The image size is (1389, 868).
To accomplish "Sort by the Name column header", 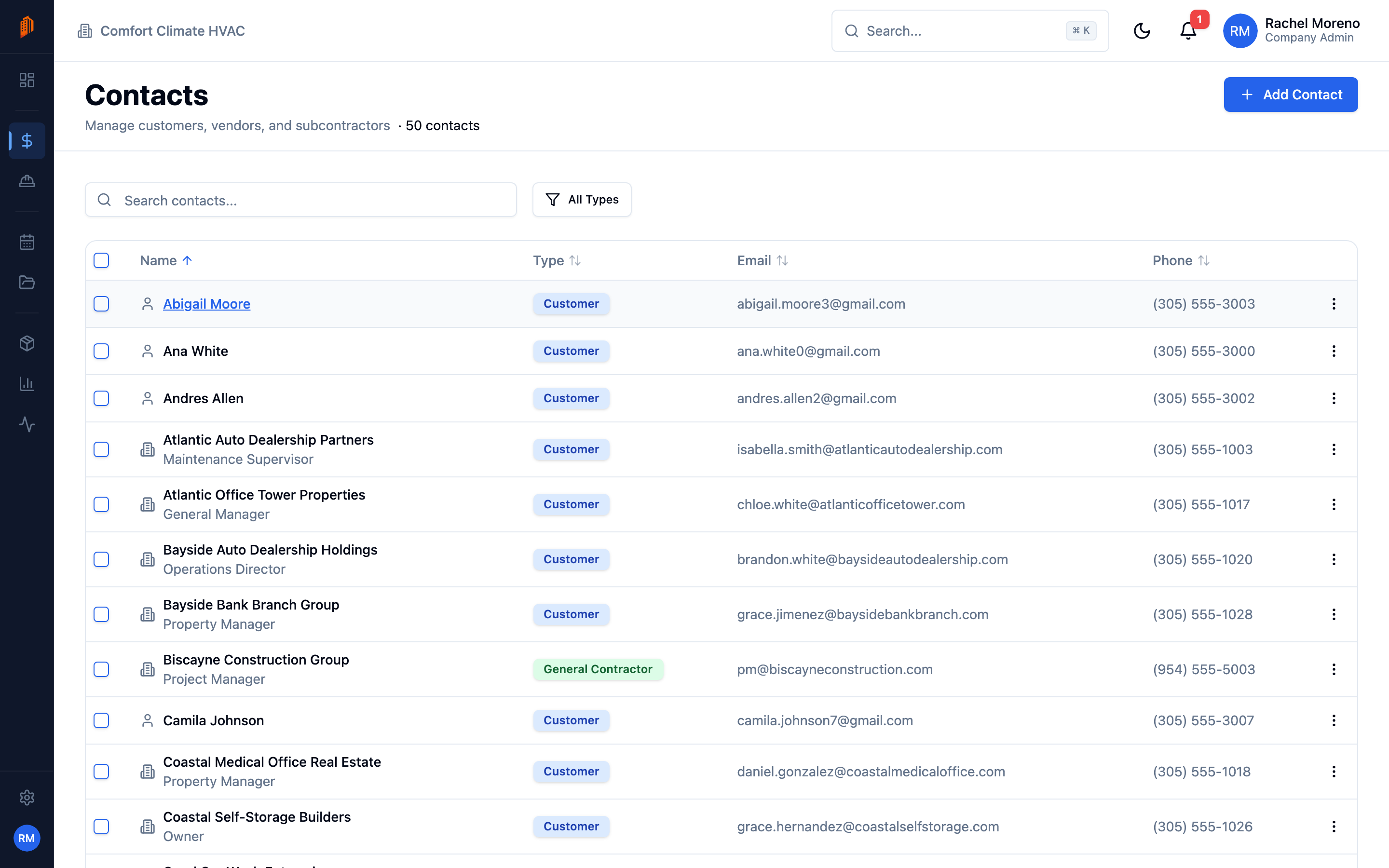I will click(x=166, y=260).
